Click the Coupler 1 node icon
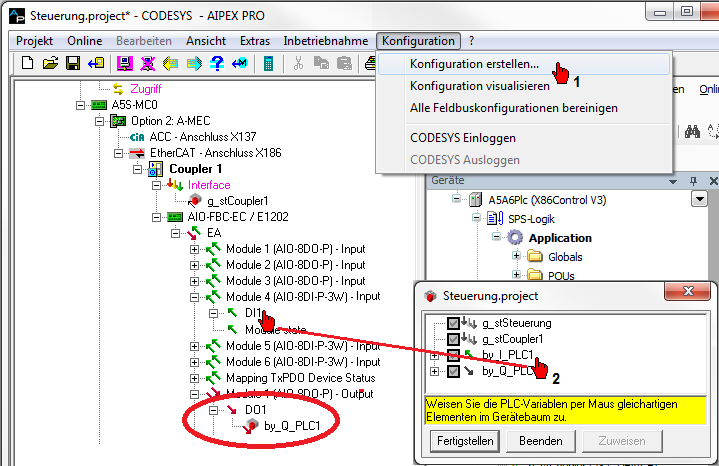The width and height of the screenshot is (719, 466). click(x=155, y=169)
